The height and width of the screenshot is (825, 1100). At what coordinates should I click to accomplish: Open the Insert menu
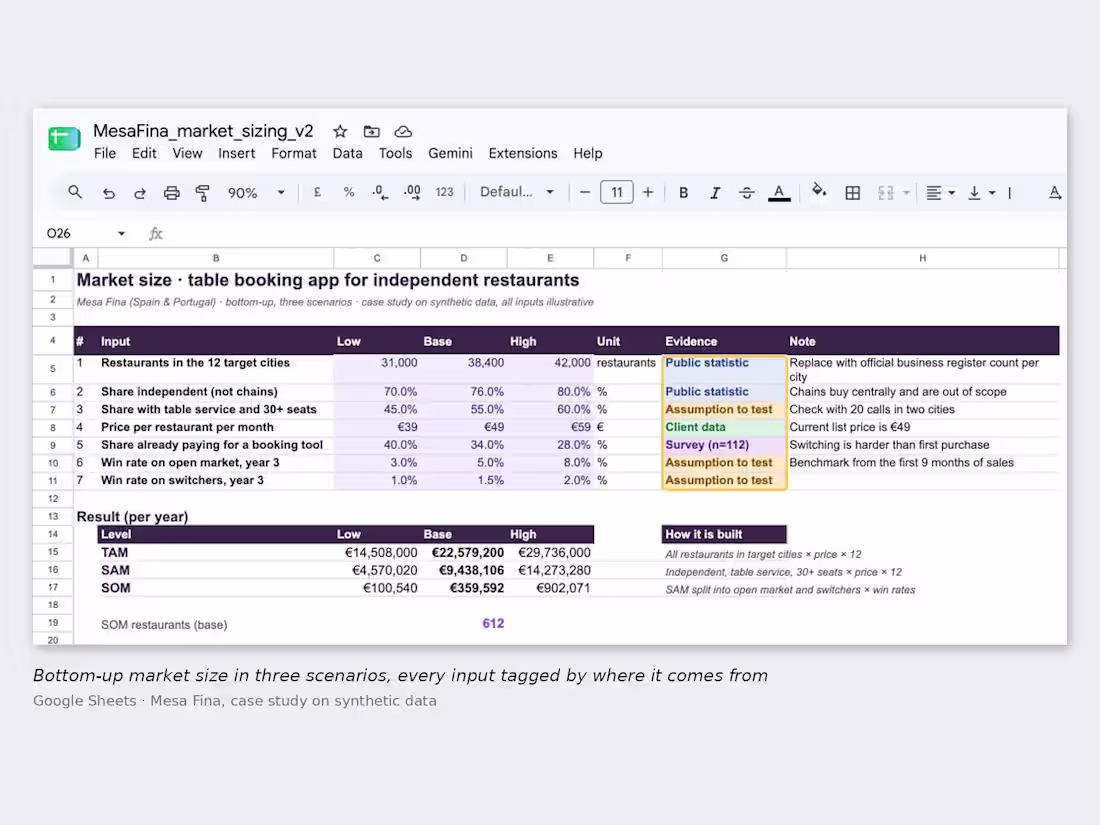pos(236,153)
